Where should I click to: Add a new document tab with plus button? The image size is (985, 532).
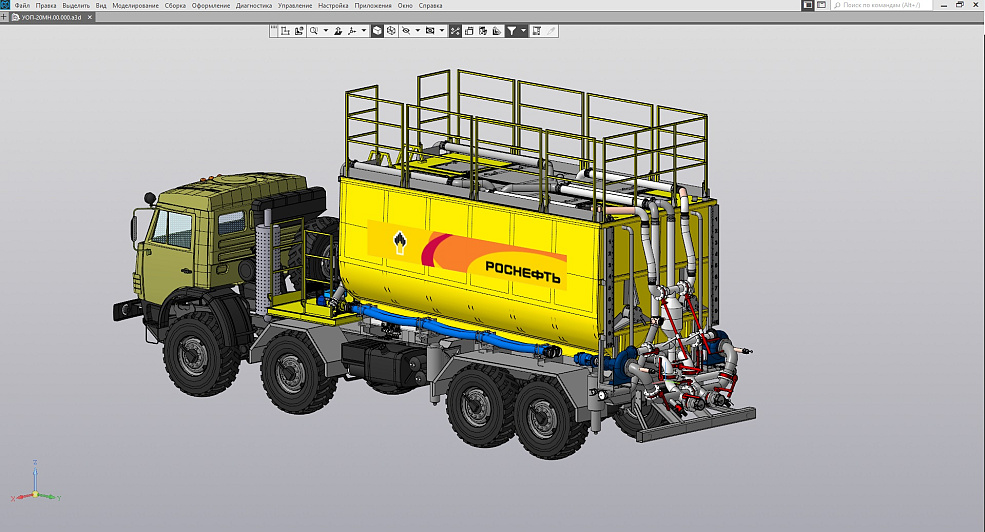[x=4, y=17]
